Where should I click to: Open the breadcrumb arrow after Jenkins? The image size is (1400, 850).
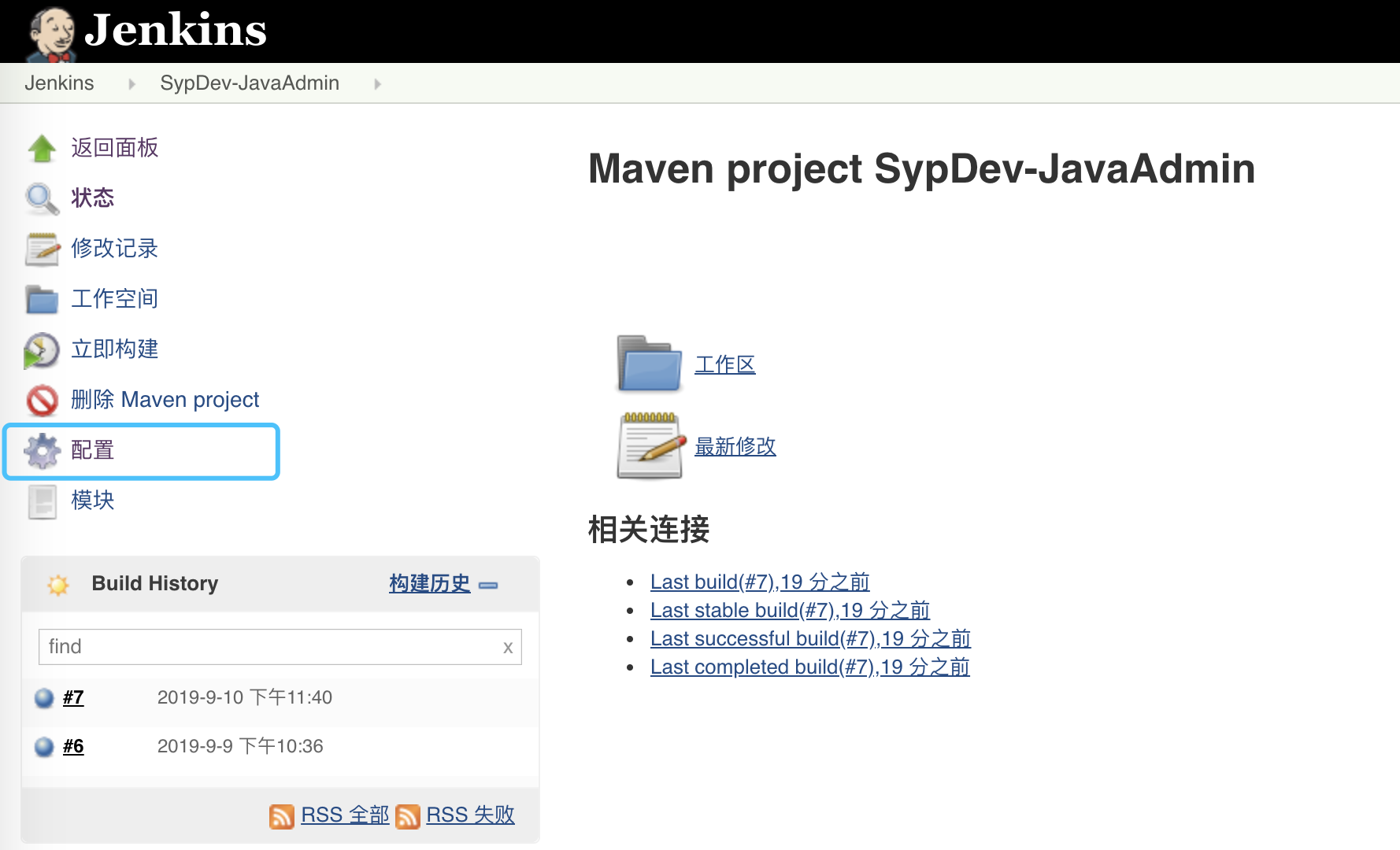coord(131,83)
